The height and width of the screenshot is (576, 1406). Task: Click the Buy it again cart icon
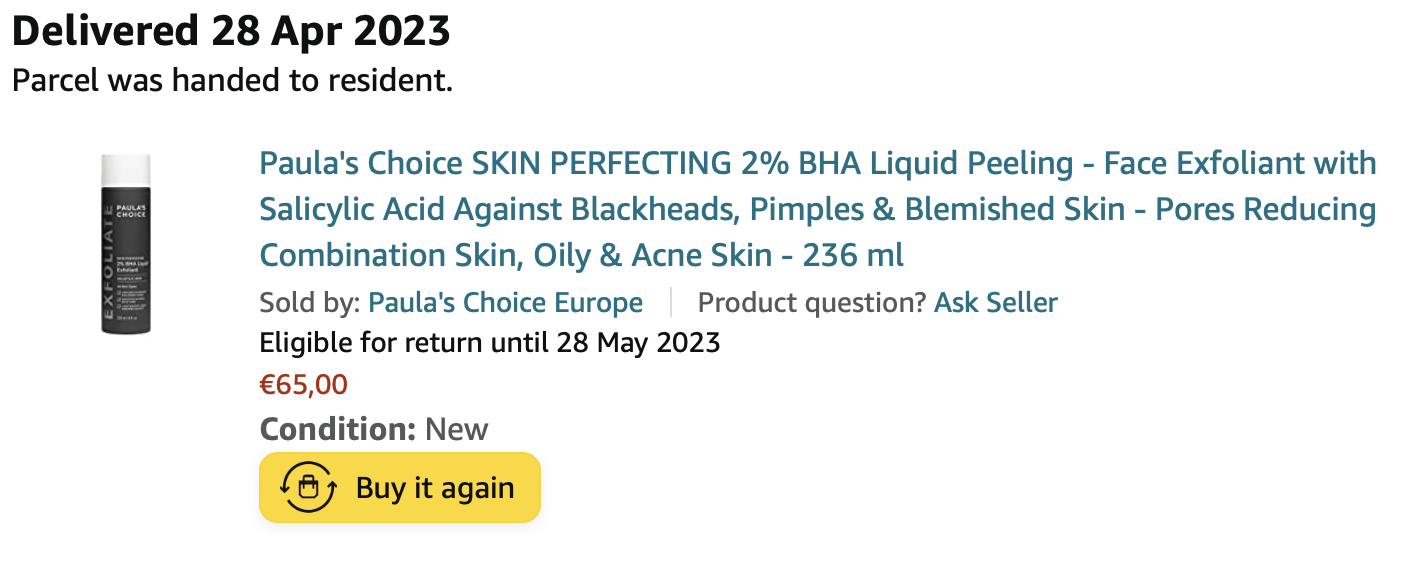tap(309, 487)
